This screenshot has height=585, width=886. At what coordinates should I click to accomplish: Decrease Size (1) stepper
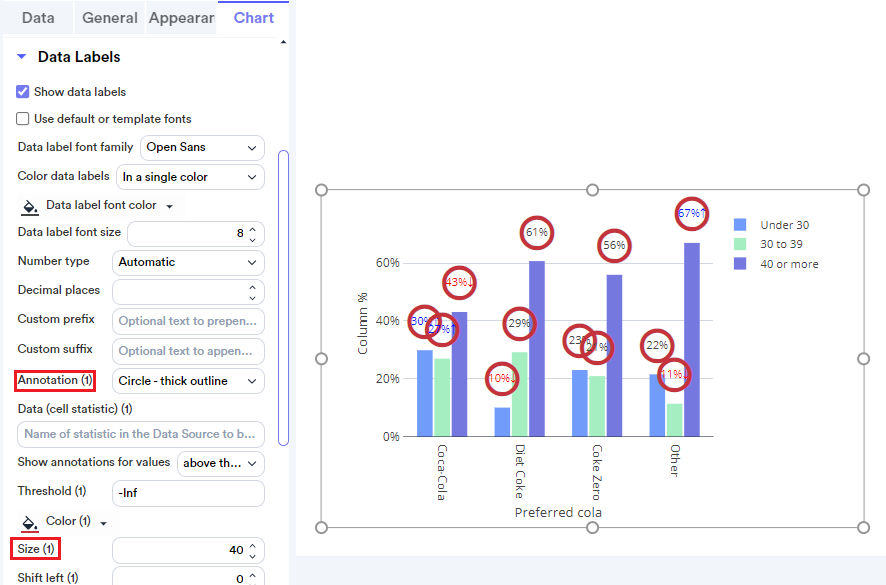pos(253,556)
